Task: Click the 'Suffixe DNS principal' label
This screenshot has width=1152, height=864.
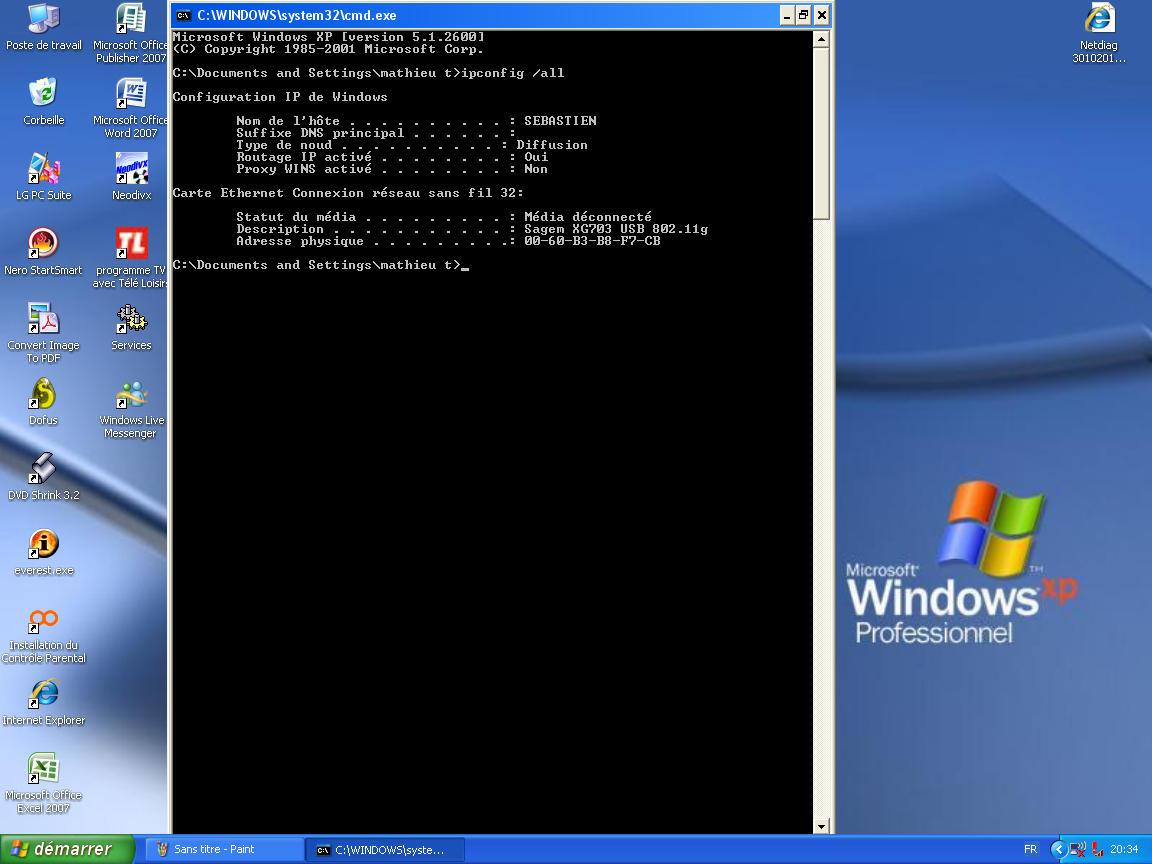Action: coord(320,133)
